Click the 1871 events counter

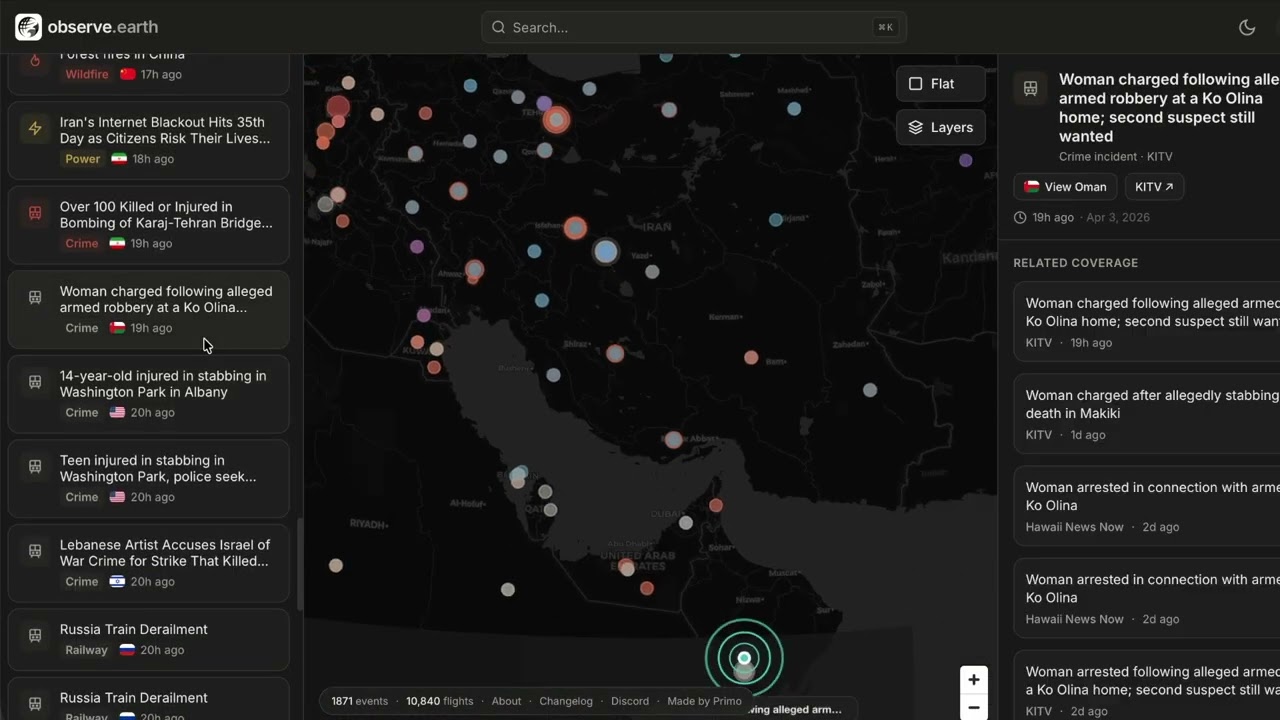[x=360, y=701]
